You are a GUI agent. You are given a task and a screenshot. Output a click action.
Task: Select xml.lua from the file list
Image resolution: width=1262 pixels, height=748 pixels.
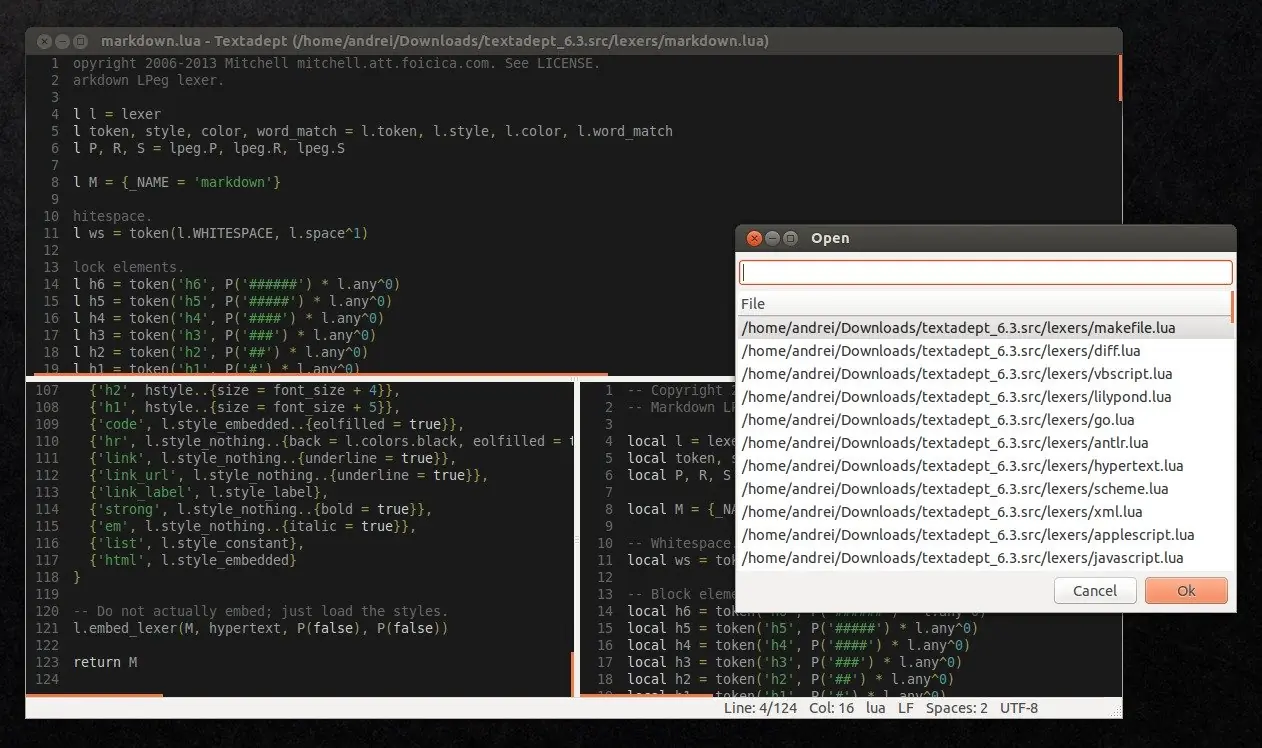tap(985, 511)
